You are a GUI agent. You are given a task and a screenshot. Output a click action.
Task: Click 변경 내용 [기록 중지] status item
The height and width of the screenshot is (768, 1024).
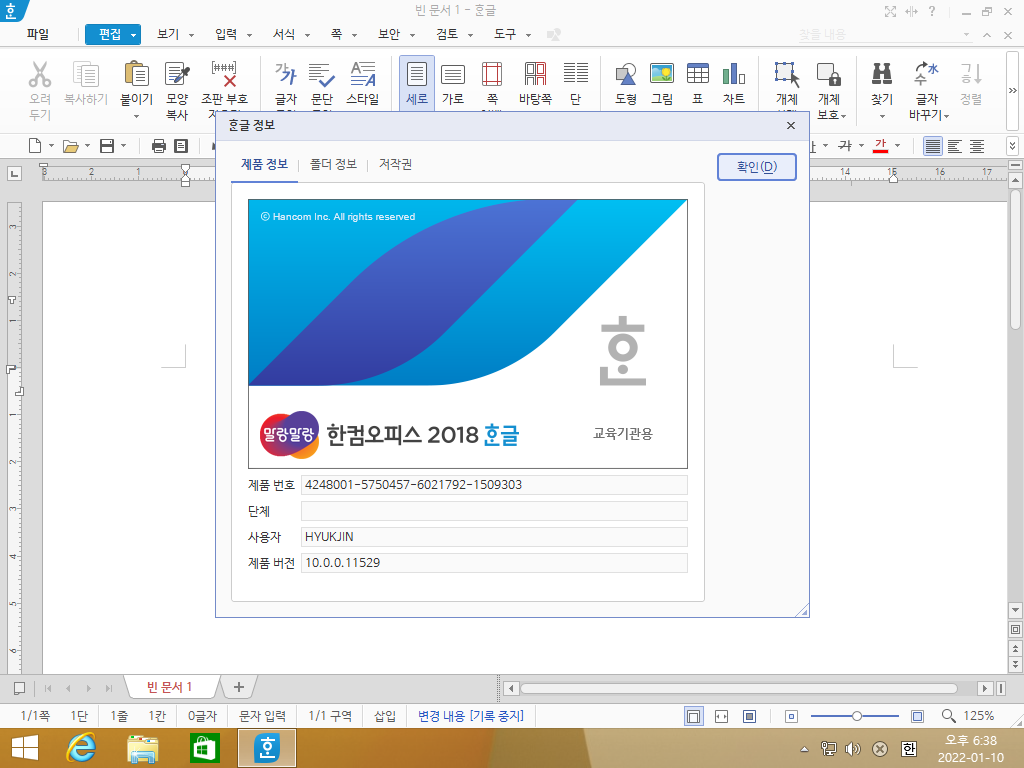[471, 716]
